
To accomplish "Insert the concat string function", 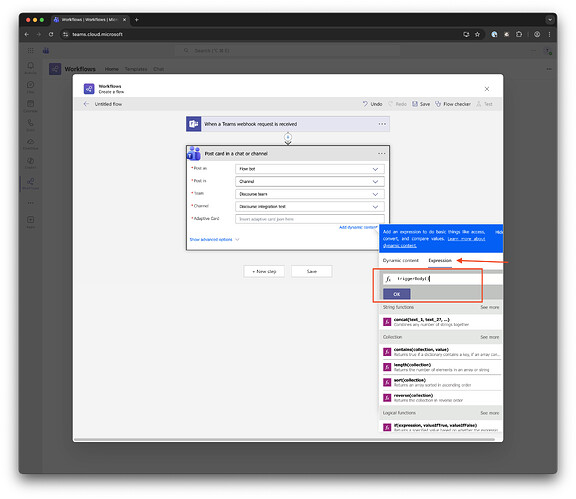I will [x=441, y=322].
